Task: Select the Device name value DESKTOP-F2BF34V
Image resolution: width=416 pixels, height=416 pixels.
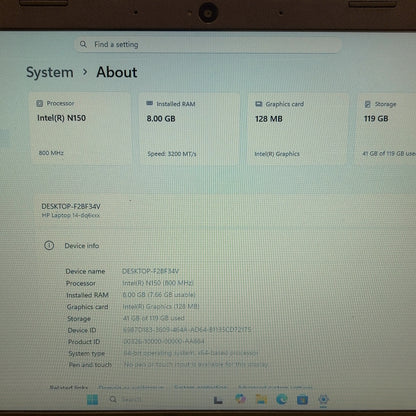Action: (x=150, y=271)
